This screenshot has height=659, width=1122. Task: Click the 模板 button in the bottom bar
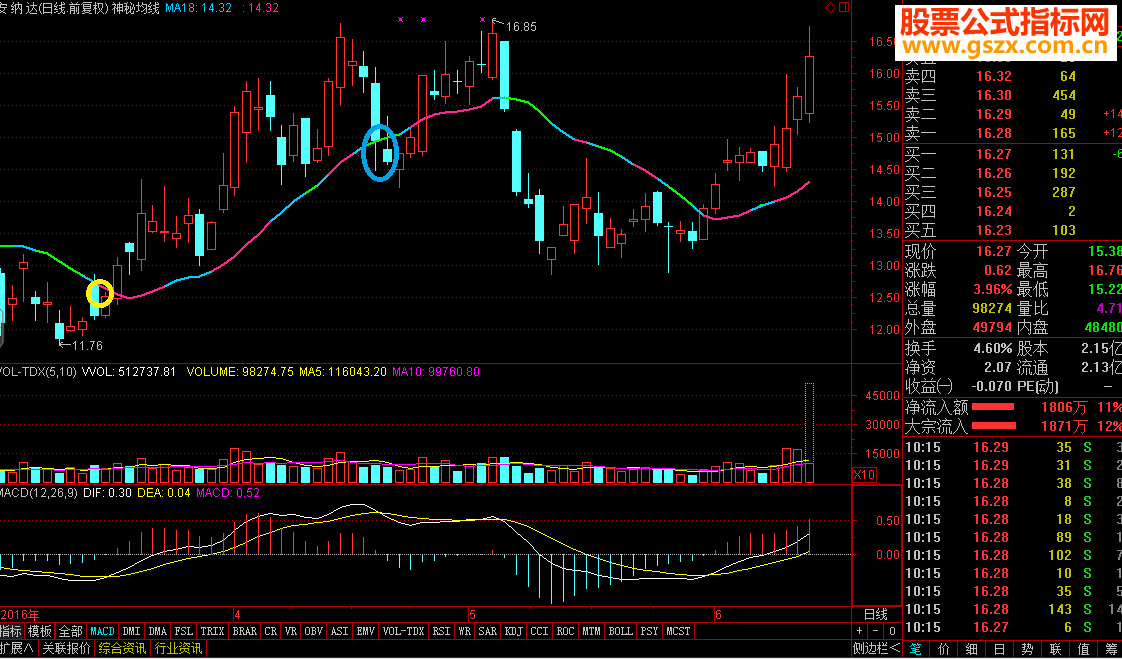39,632
